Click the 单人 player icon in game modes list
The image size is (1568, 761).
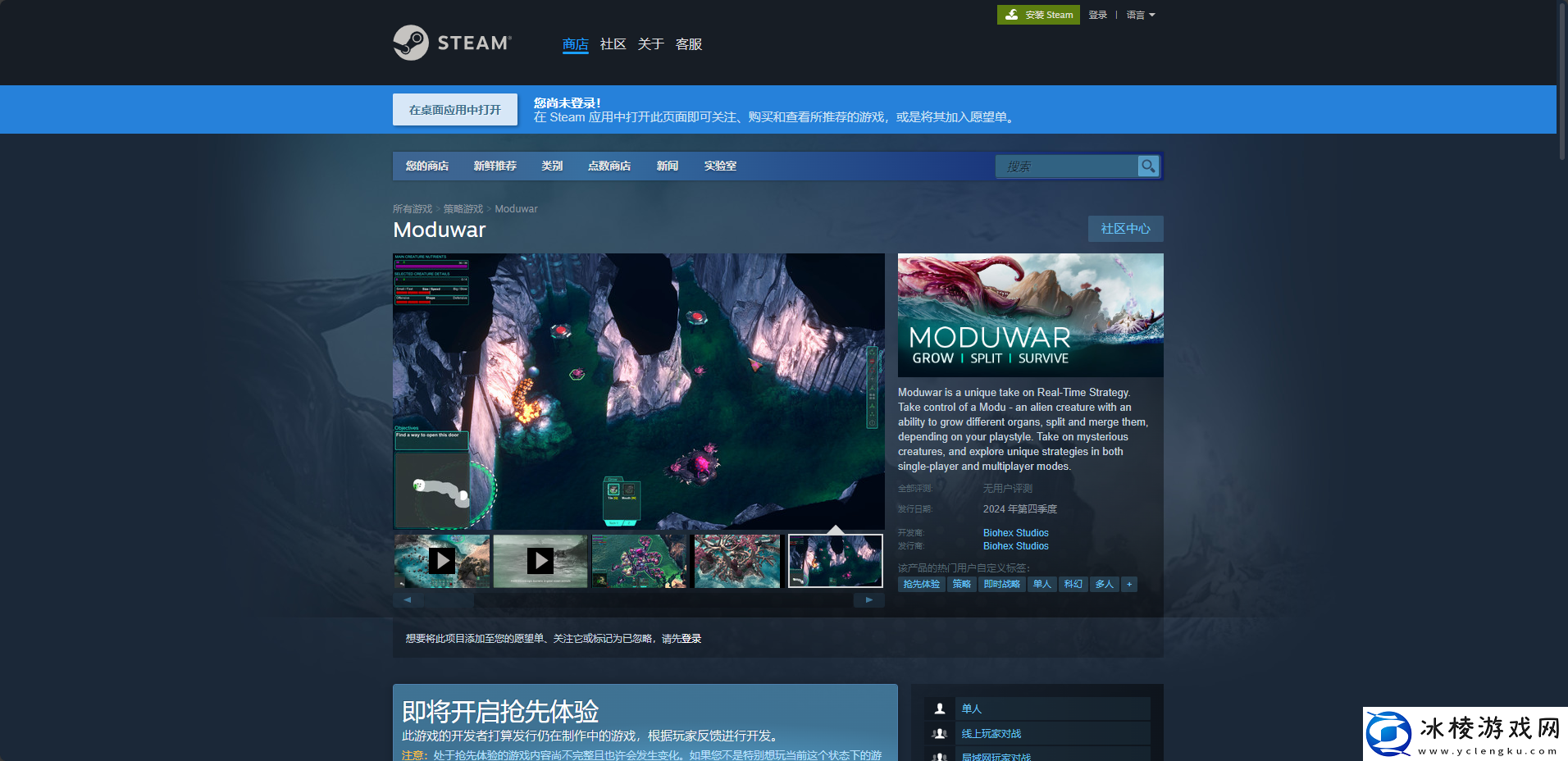(939, 708)
